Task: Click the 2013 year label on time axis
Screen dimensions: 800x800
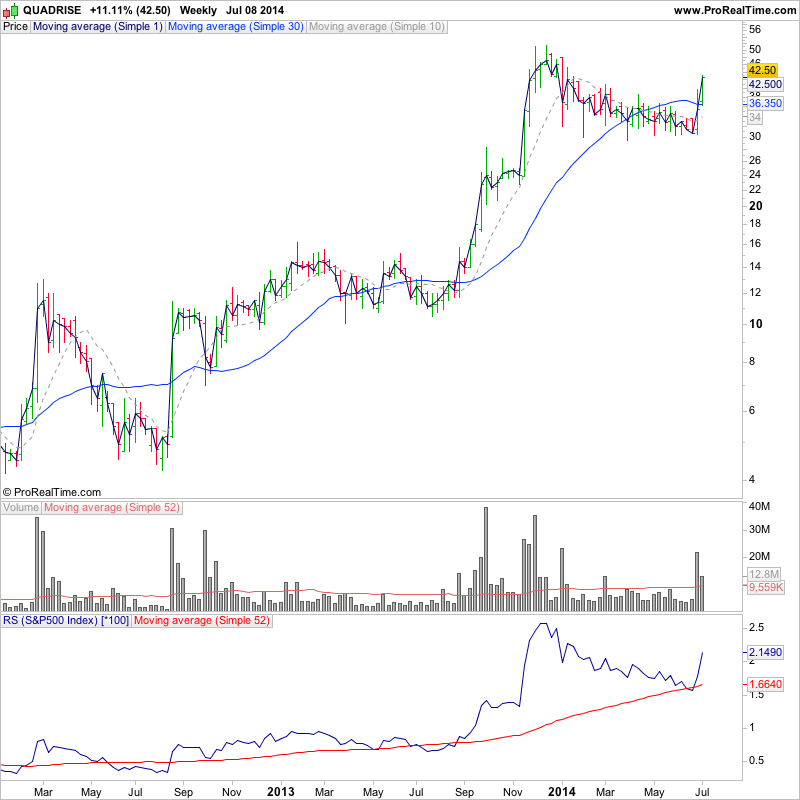Action: tap(281, 792)
